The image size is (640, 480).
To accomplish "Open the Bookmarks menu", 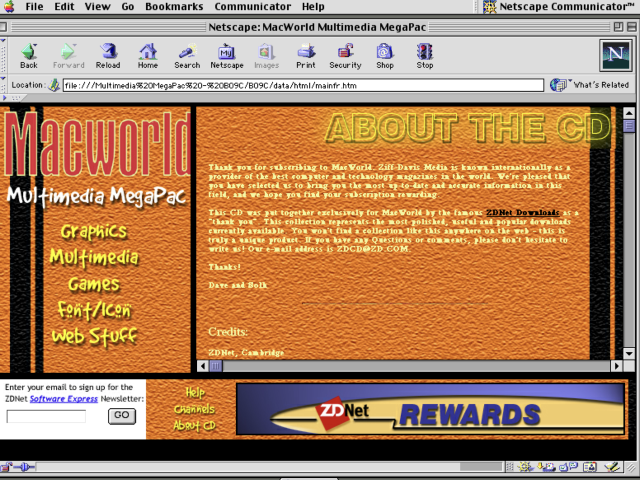I will click(x=174, y=7).
